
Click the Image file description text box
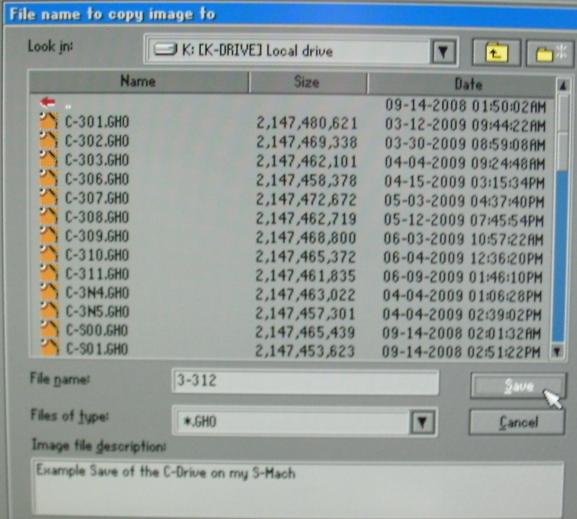[298, 487]
